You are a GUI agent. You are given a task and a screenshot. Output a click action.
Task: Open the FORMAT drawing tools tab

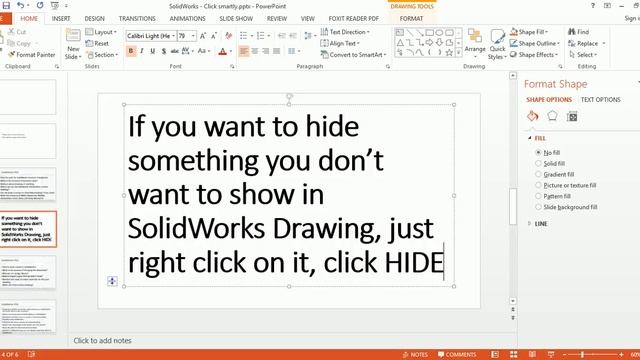point(411,19)
